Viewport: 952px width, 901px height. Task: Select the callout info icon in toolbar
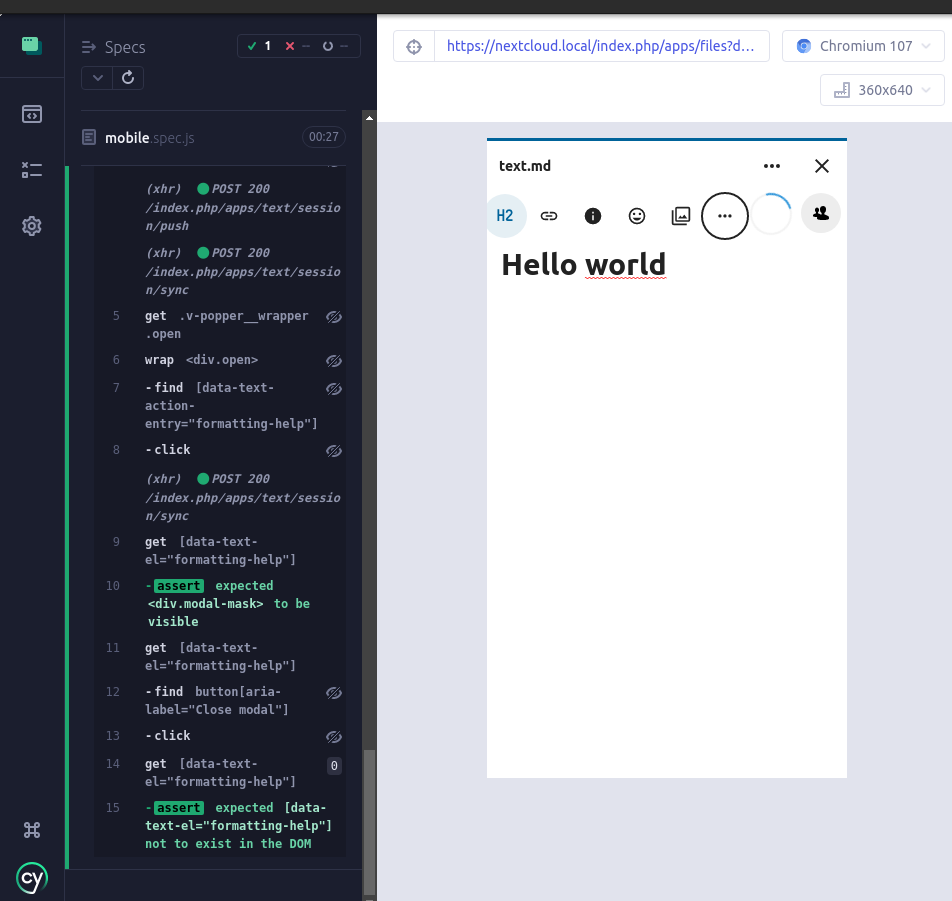tap(593, 215)
